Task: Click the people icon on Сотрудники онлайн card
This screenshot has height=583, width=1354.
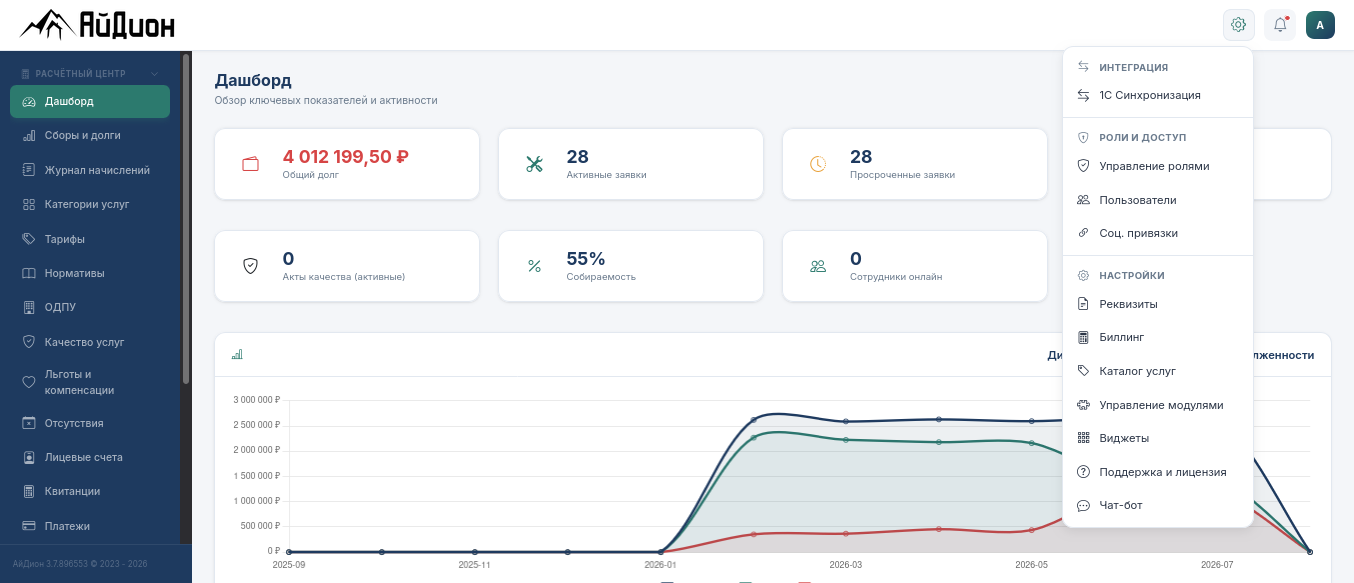Action: pos(818,266)
